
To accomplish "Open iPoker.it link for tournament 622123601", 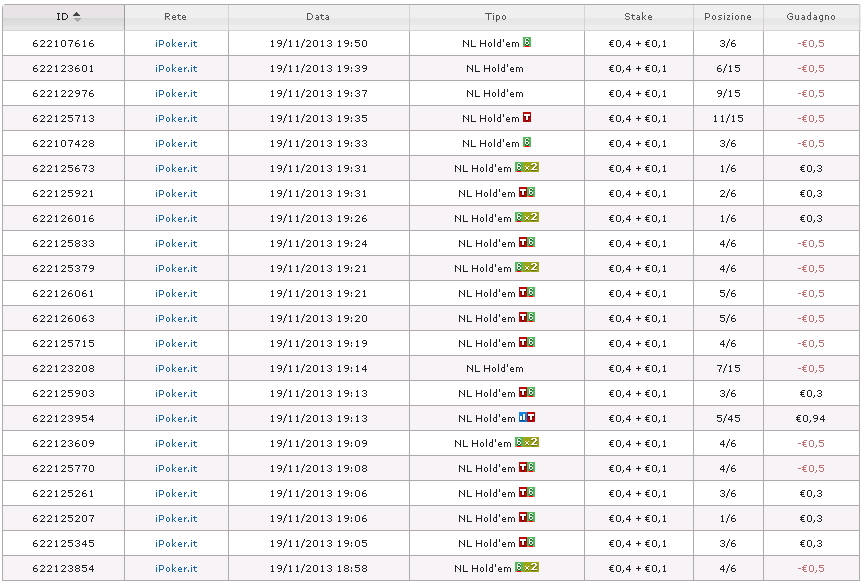I will pyautogui.click(x=176, y=69).
